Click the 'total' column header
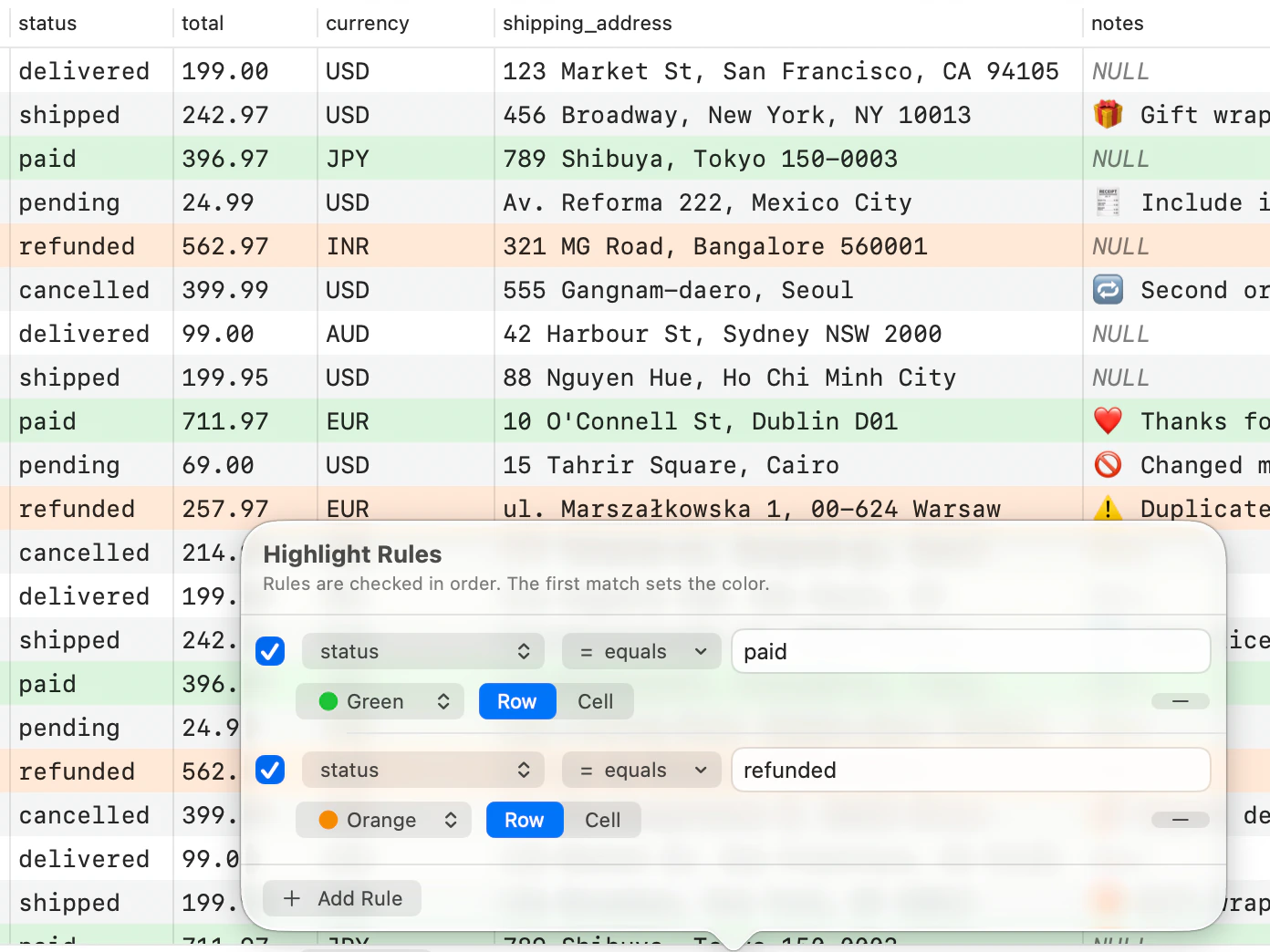Image resolution: width=1270 pixels, height=952 pixels. [245, 24]
